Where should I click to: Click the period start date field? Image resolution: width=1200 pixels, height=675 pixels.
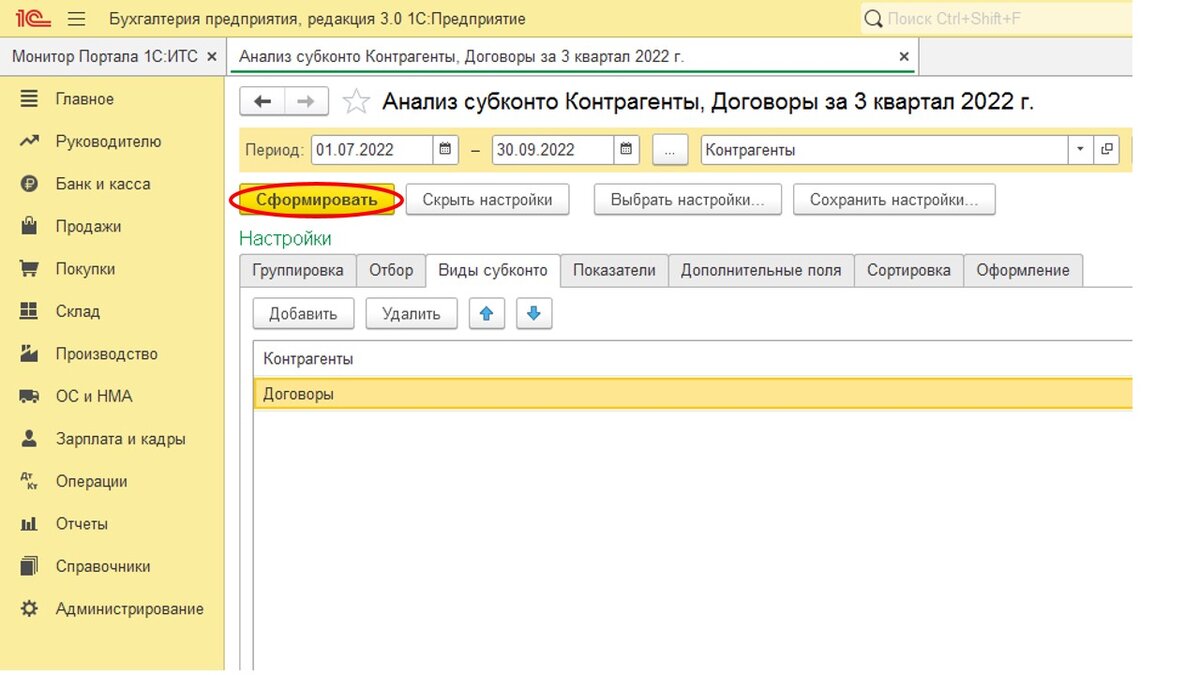coord(372,150)
